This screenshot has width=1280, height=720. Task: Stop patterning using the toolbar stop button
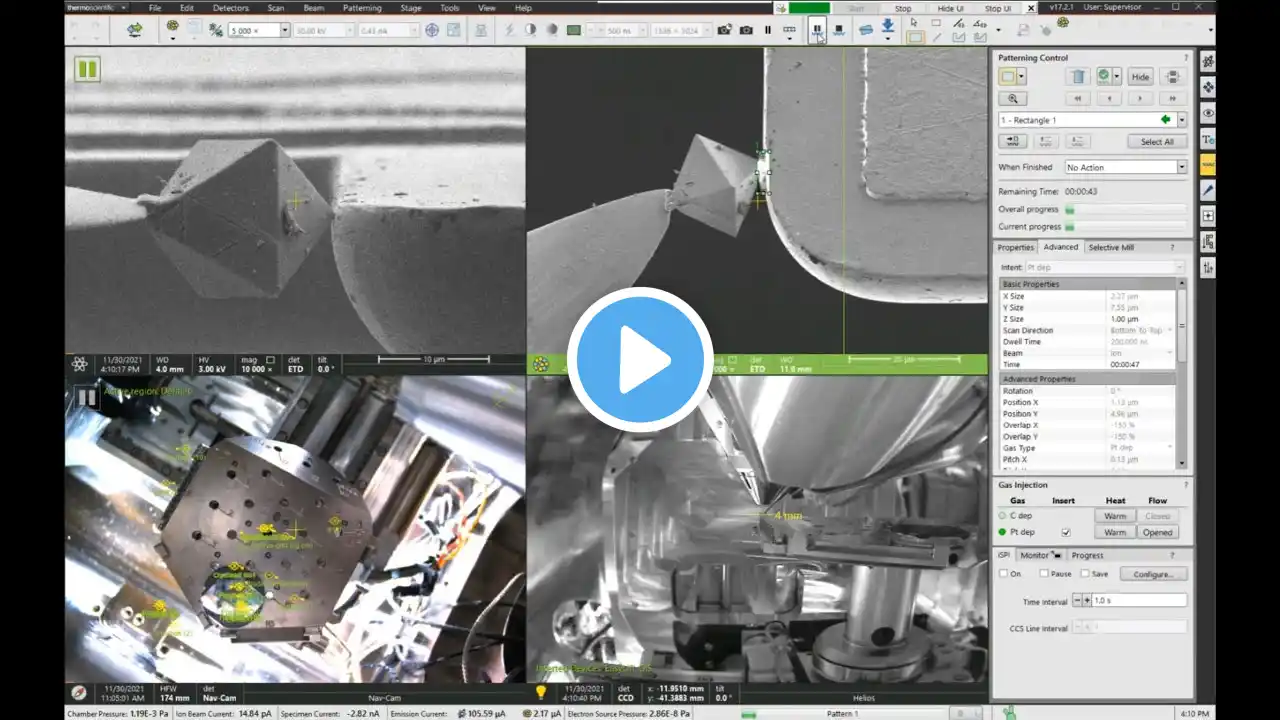click(838, 30)
